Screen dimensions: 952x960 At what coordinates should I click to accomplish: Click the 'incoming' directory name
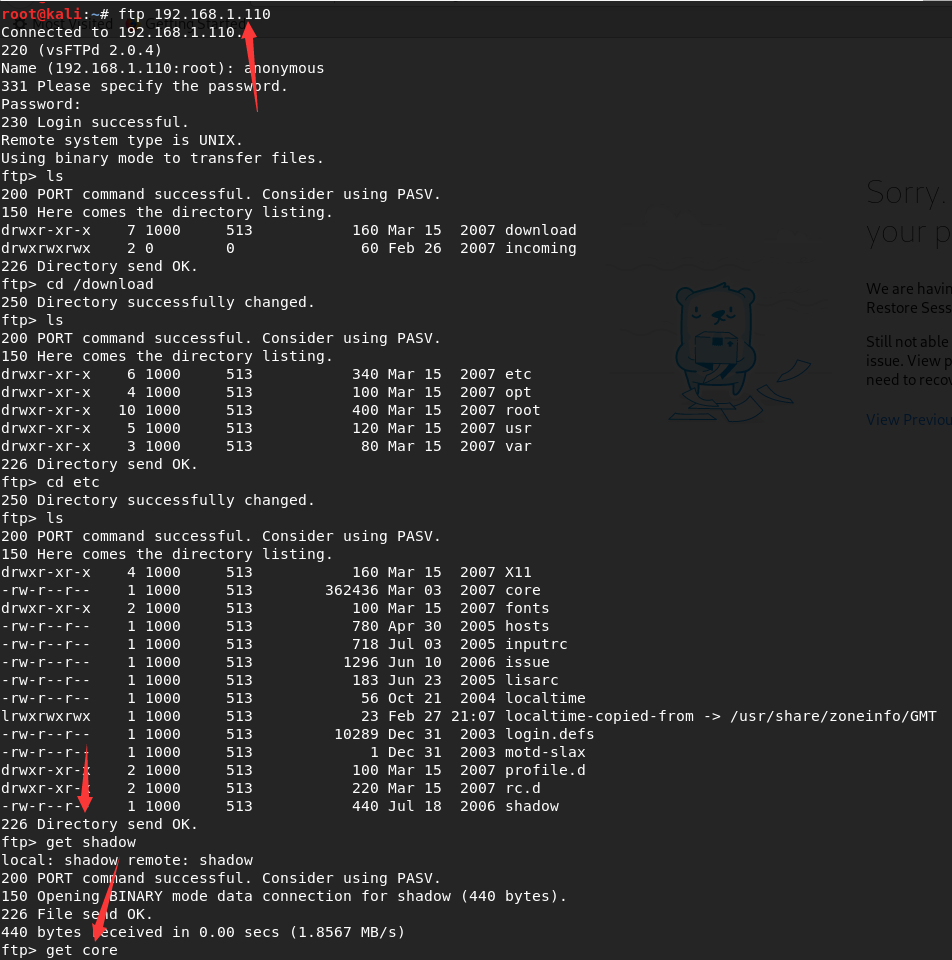pyautogui.click(x=541, y=248)
